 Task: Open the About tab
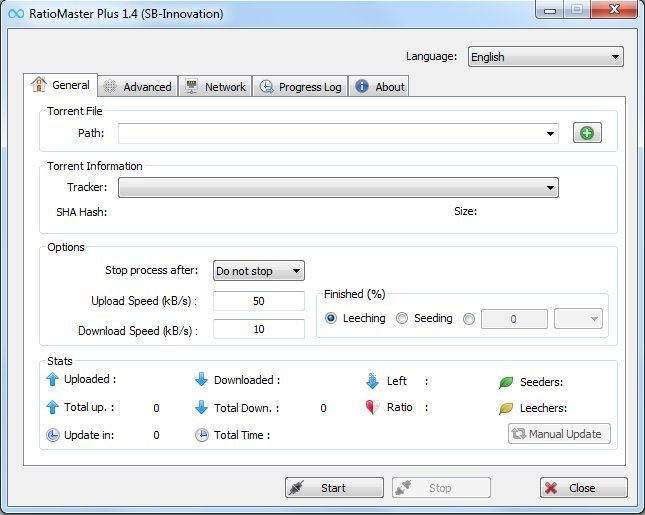[x=379, y=86]
